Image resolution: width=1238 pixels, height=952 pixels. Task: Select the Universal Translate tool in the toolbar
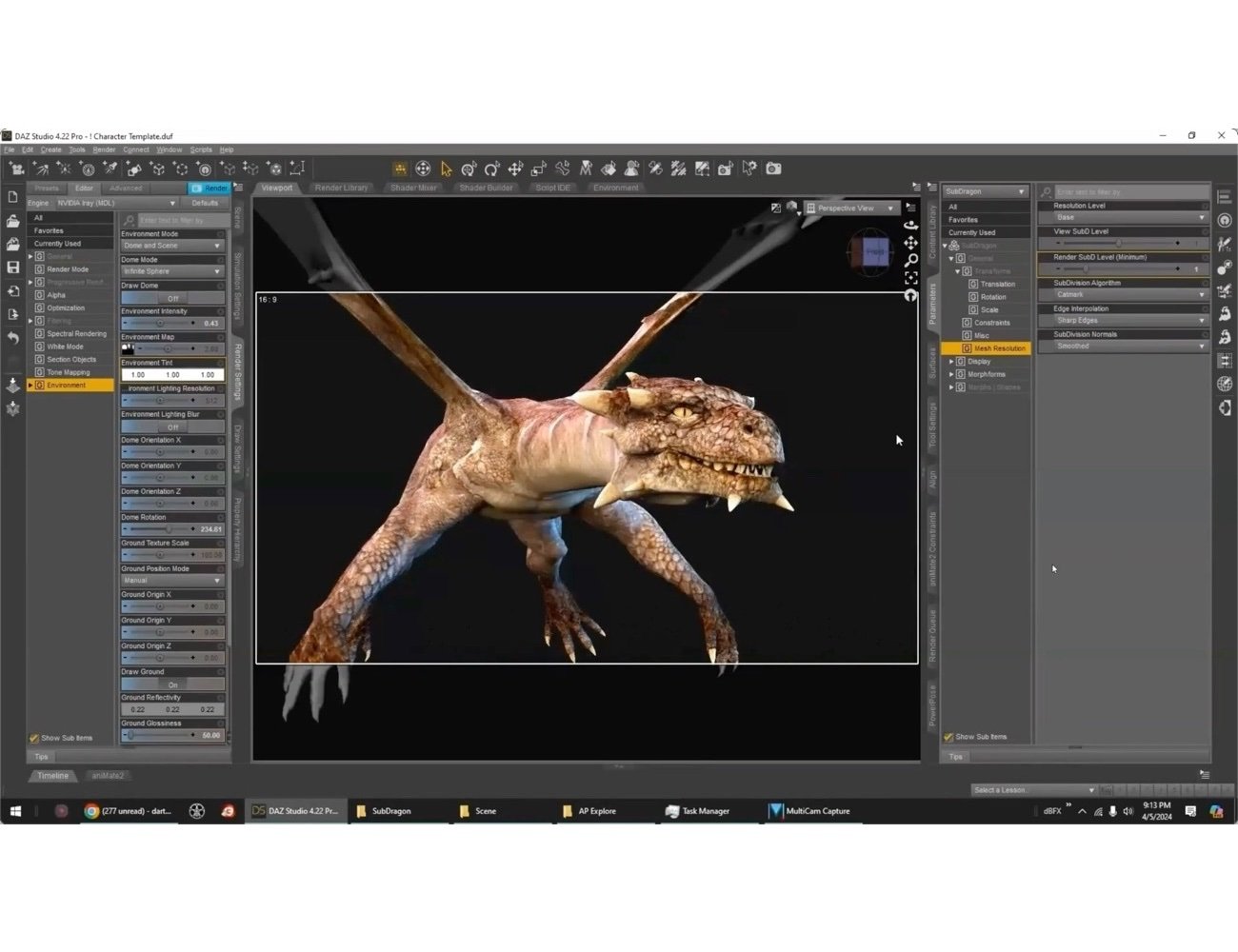[514, 168]
